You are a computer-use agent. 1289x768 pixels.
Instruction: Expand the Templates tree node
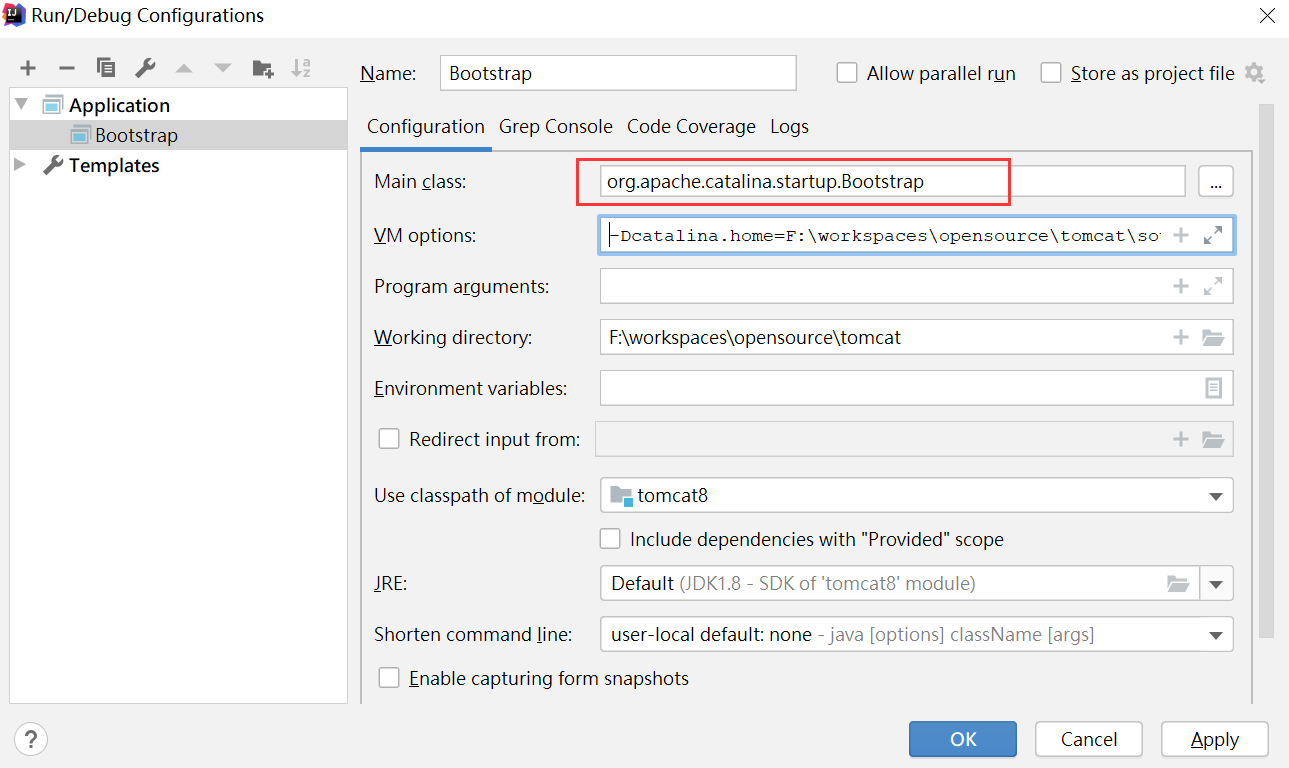coord(21,165)
